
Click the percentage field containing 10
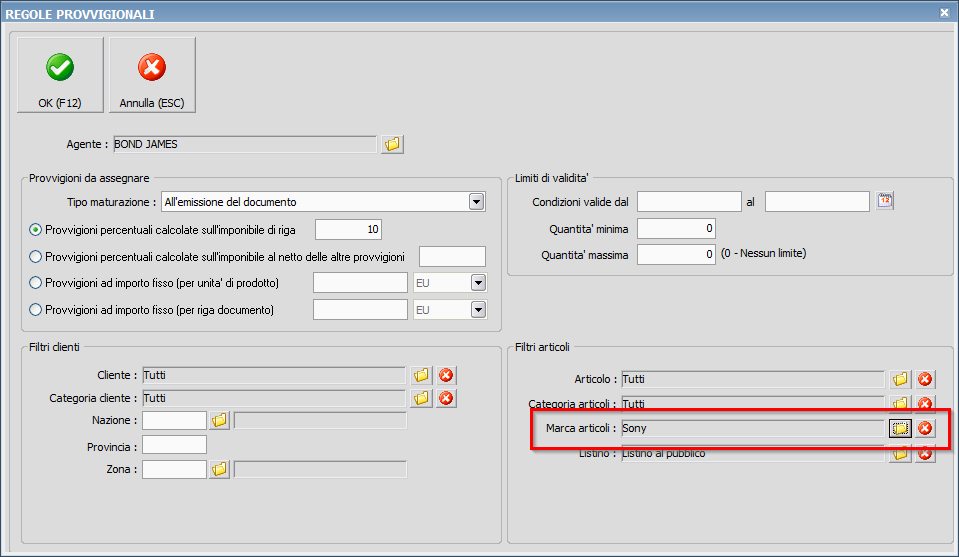pyautogui.click(x=349, y=229)
